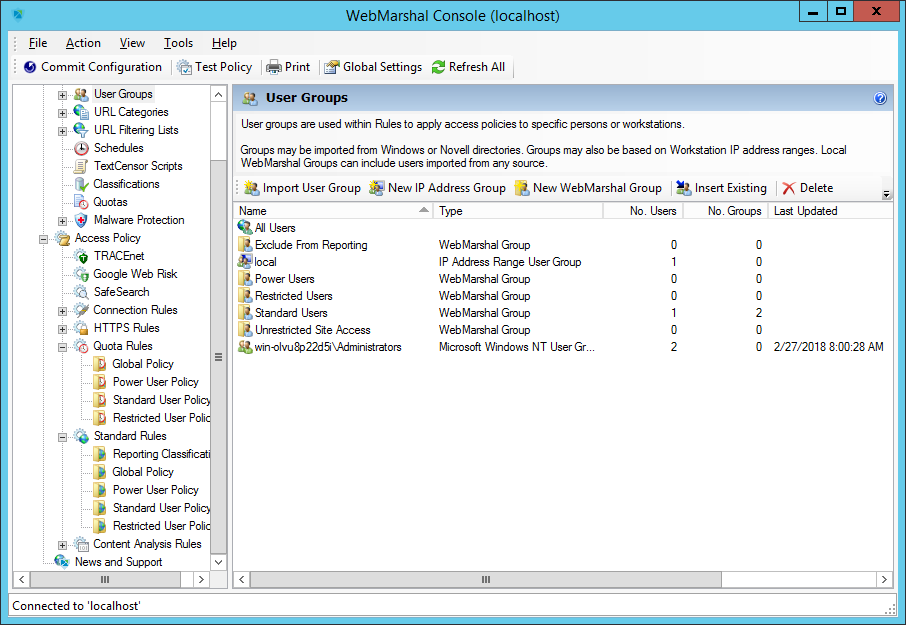Open the Malware Protection tree item

click(x=138, y=220)
